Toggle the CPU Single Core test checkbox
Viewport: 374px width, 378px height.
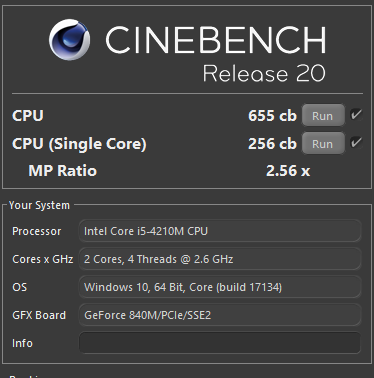356,143
